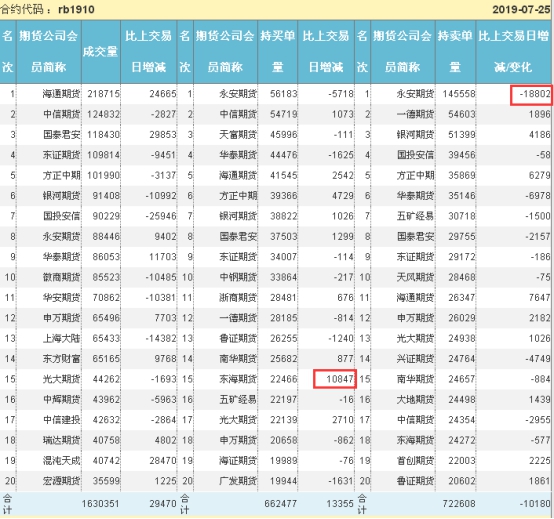Screen dimensions: 554x519
Task: Click 永安期货 in long positions column
Action: click(238, 94)
